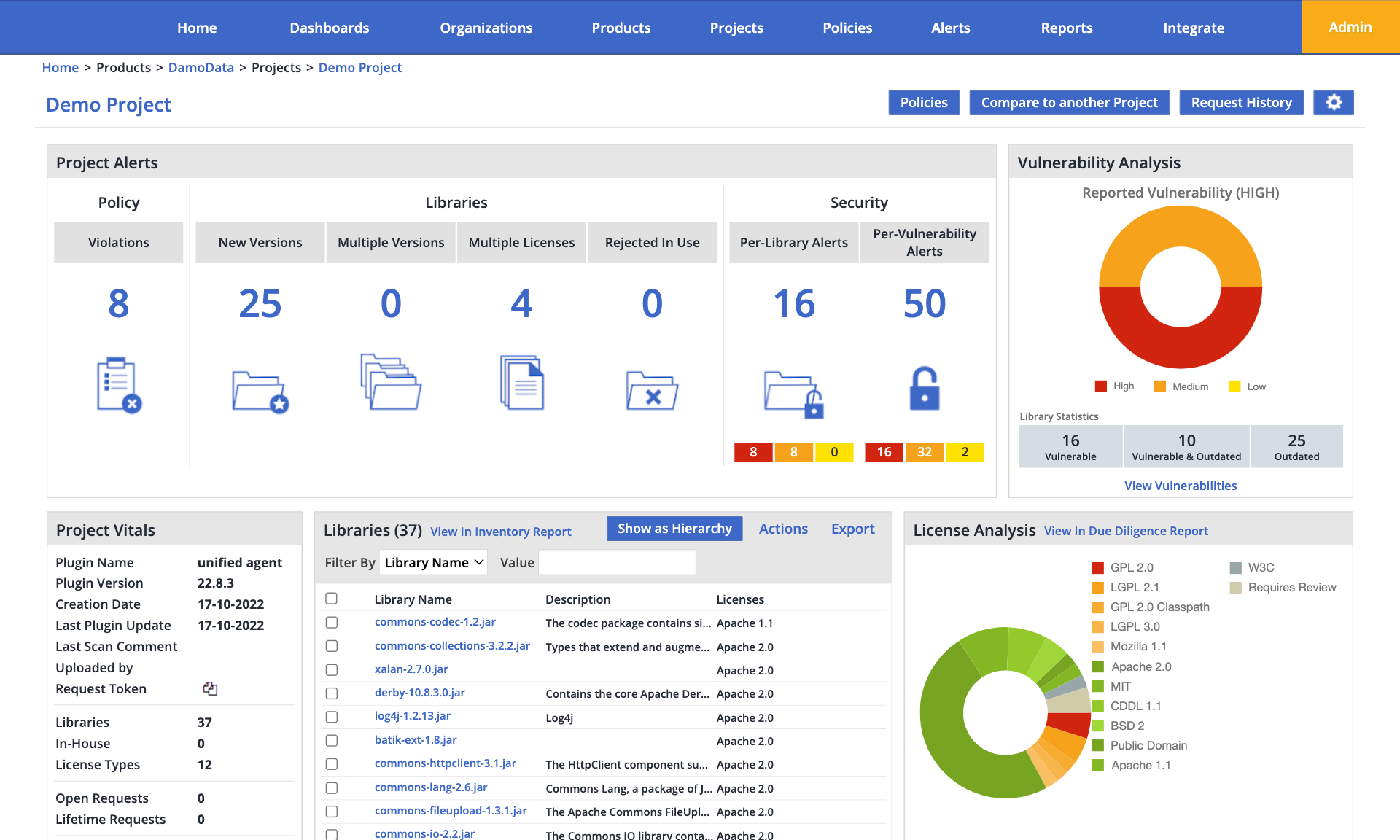Open the Reports nav menu
The image size is (1400, 840).
(x=1067, y=28)
